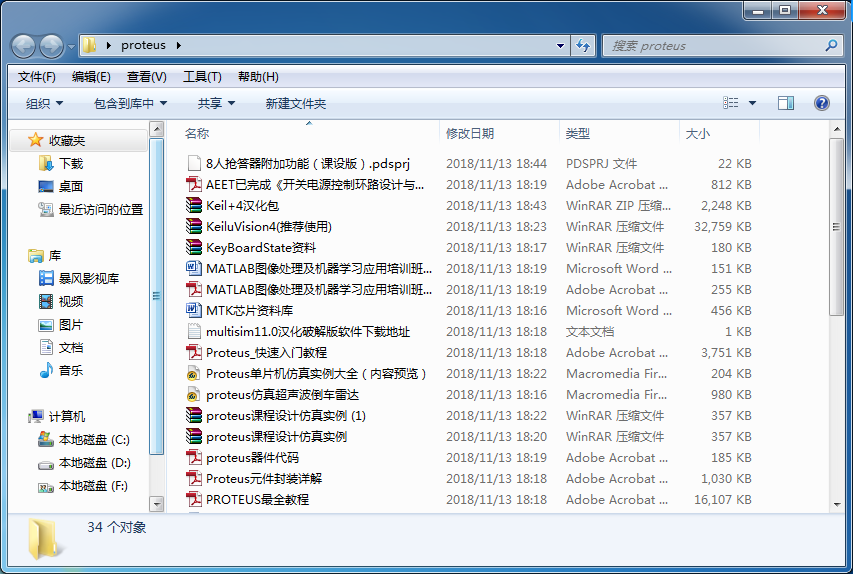Select the 本地磁盘 (C:) drive icon
853x574 pixels.
[46, 440]
